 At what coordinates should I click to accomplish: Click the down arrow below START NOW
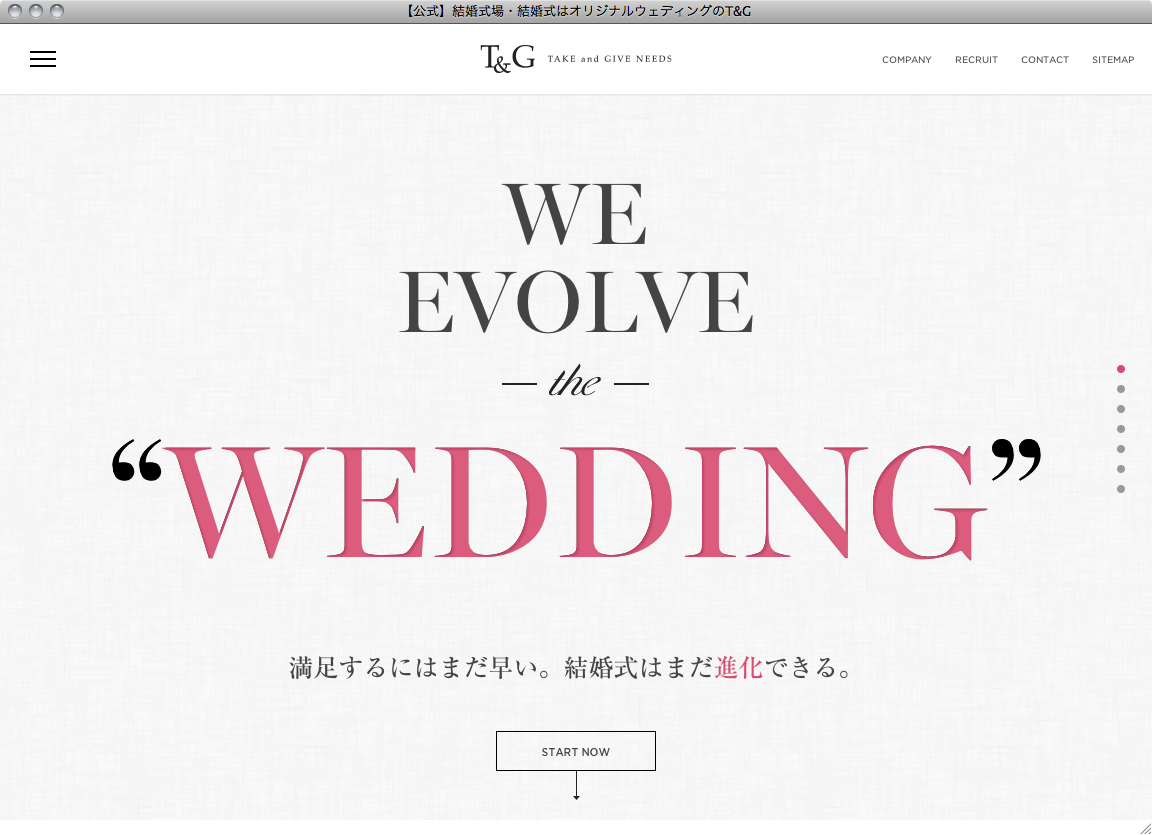[x=576, y=788]
